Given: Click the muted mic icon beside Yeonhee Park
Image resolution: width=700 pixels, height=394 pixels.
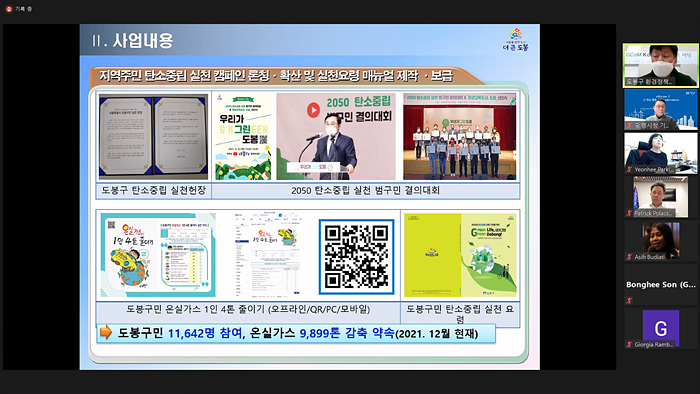Looking at the screenshot, I should (x=629, y=170).
